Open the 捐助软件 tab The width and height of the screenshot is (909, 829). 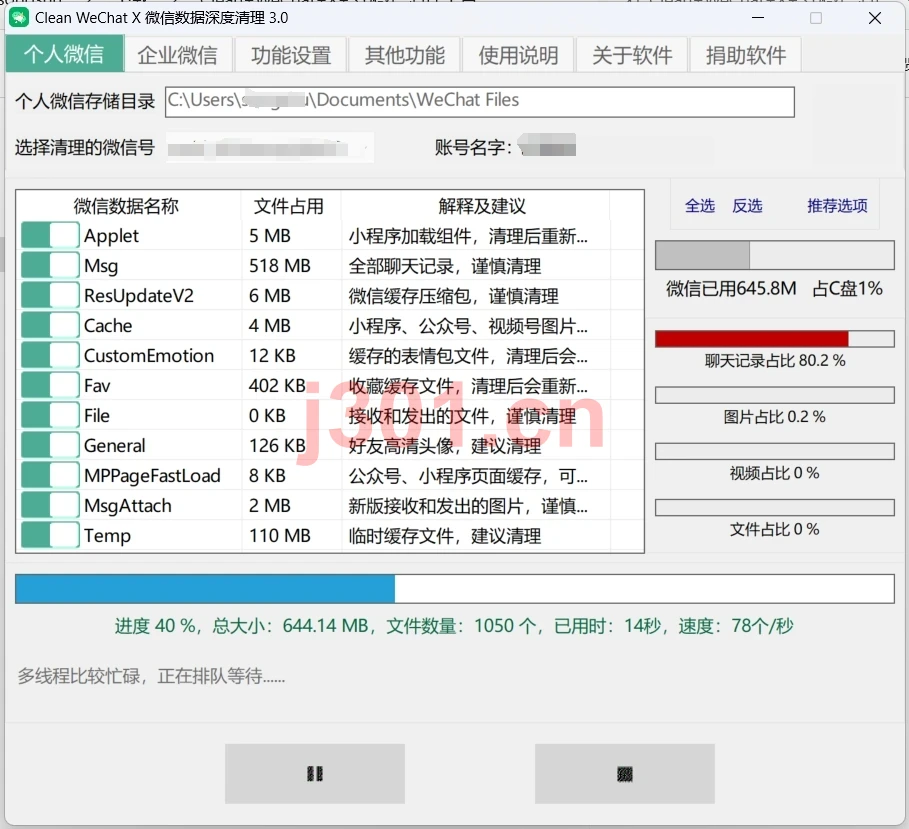click(x=746, y=55)
